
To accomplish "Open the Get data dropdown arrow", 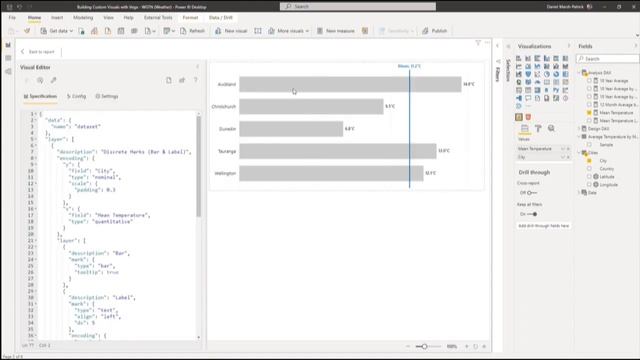I will pos(71,31).
